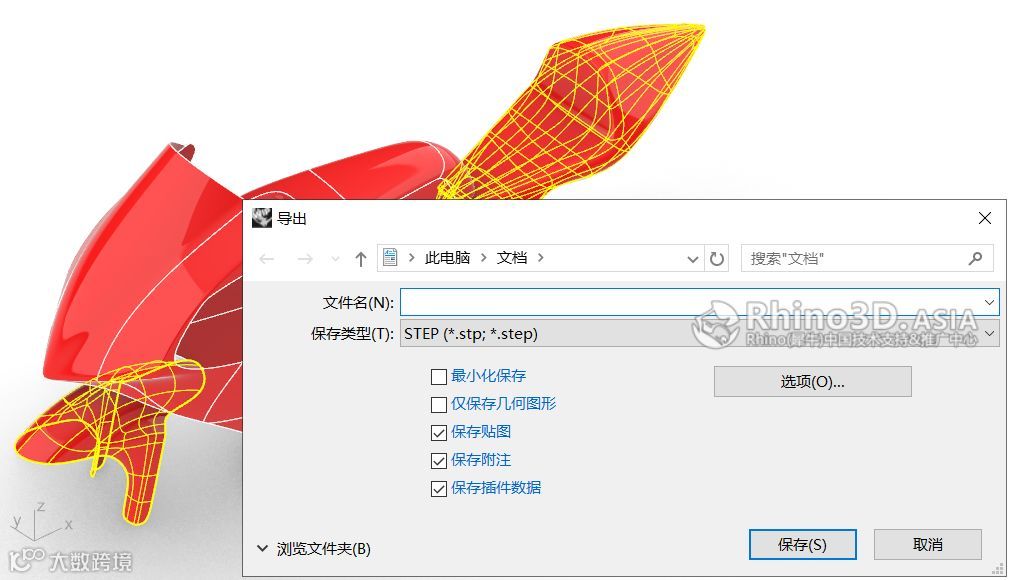Enable 最小化保存 checkbox

[439, 377]
